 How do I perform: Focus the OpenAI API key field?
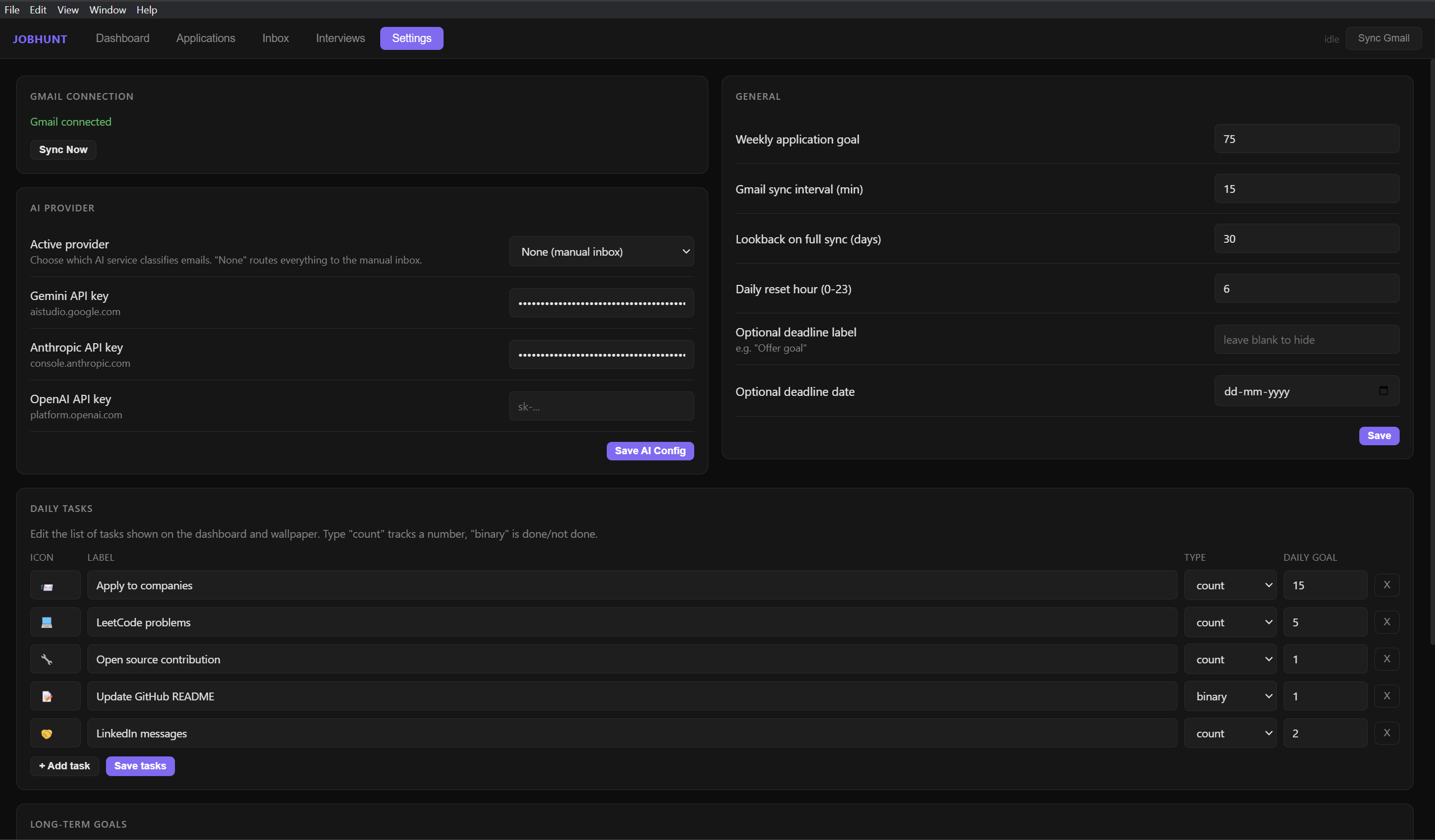pyautogui.click(x=601, y=407)
